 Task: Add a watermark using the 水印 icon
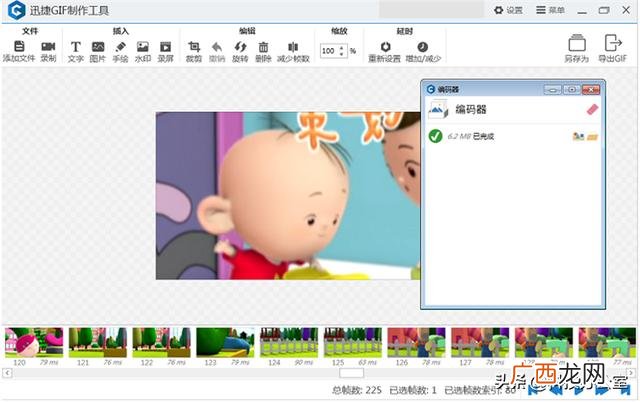click(142, 47)
